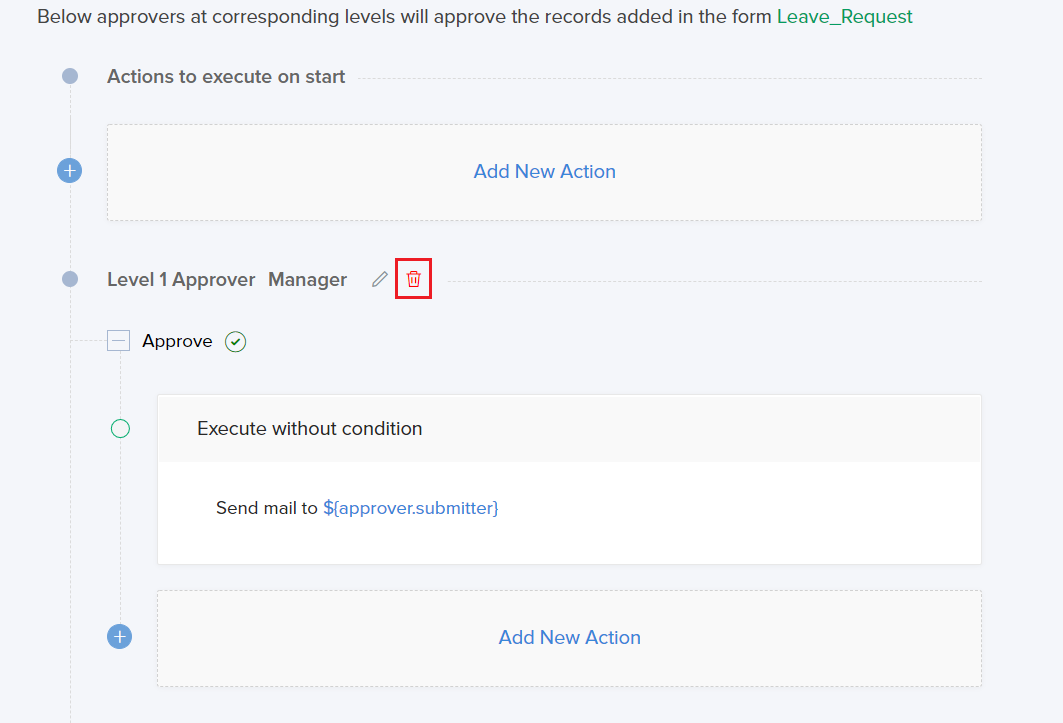Image resolution: width=1063 pixels, height=723 pixels.
Task: Click the Send mail to action row
Action: [267, 508]
